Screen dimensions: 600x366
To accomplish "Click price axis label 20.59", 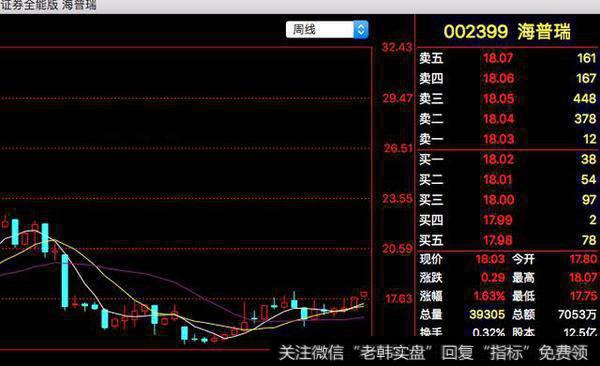I will [398, 249].
